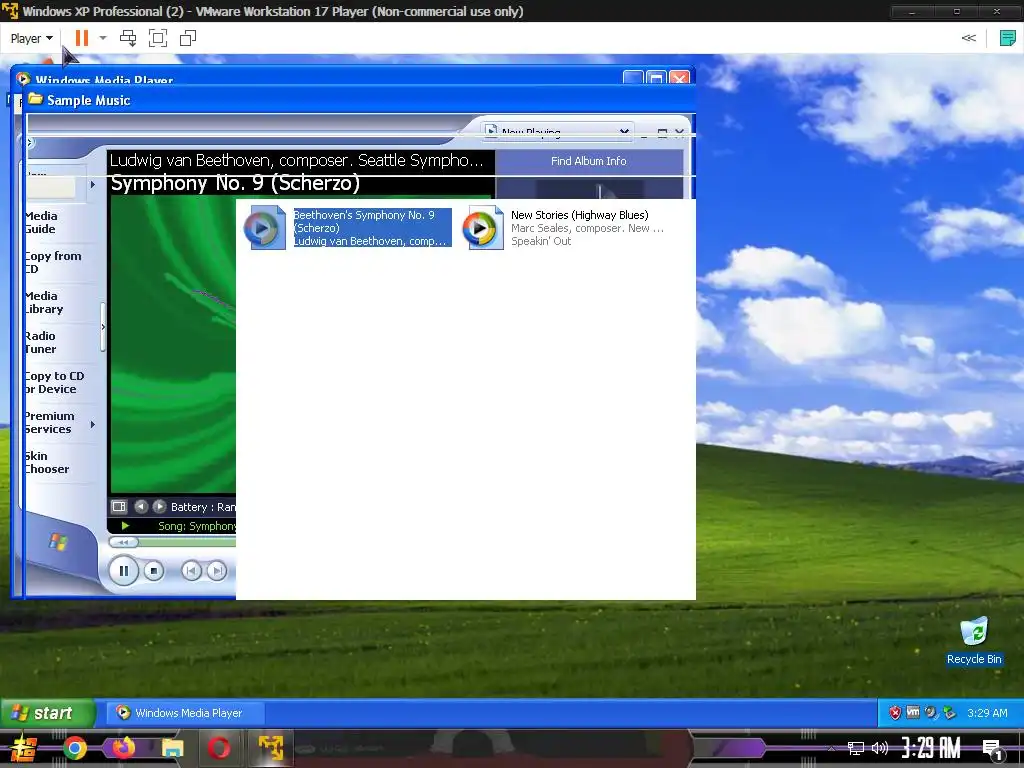Click the Symphony No. 9 (Scherzo) title text
This screenshot has width=1024, height=768.
235,184
